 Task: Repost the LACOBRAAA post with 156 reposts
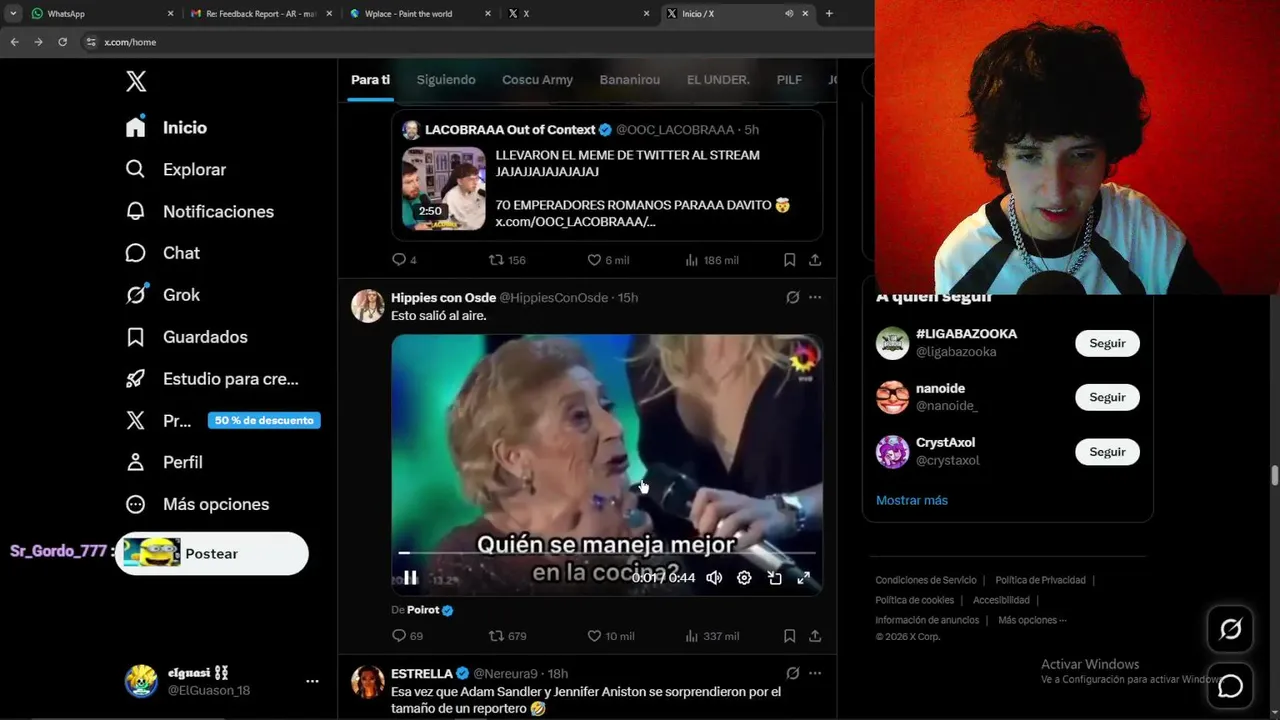tap(506, 260)
